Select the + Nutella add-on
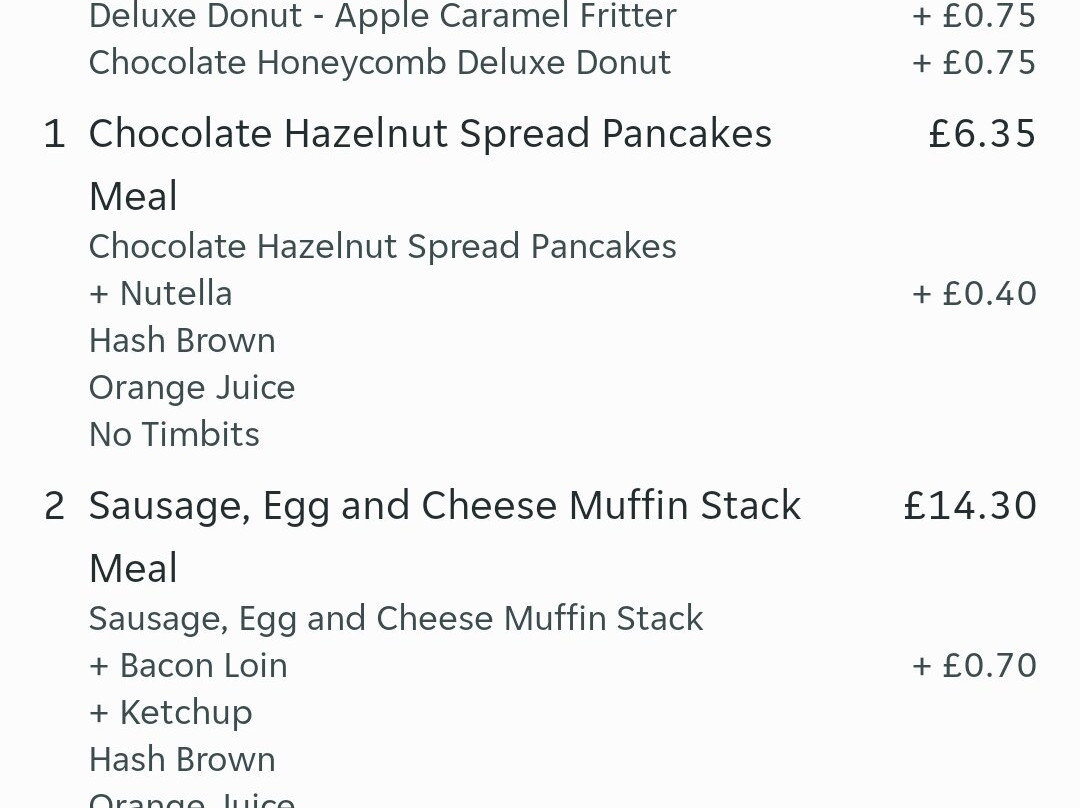The width and height of the screenshot is (1080, 808). 160,293
